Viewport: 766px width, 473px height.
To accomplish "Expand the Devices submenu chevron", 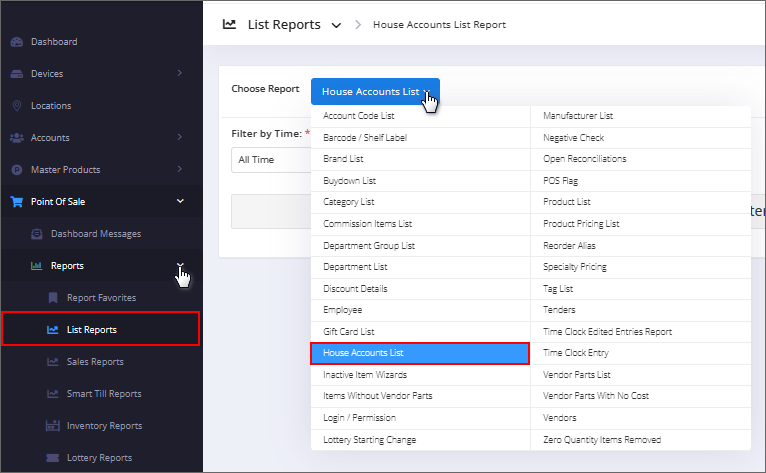I will pyautogui.click(x=179, y=73).
